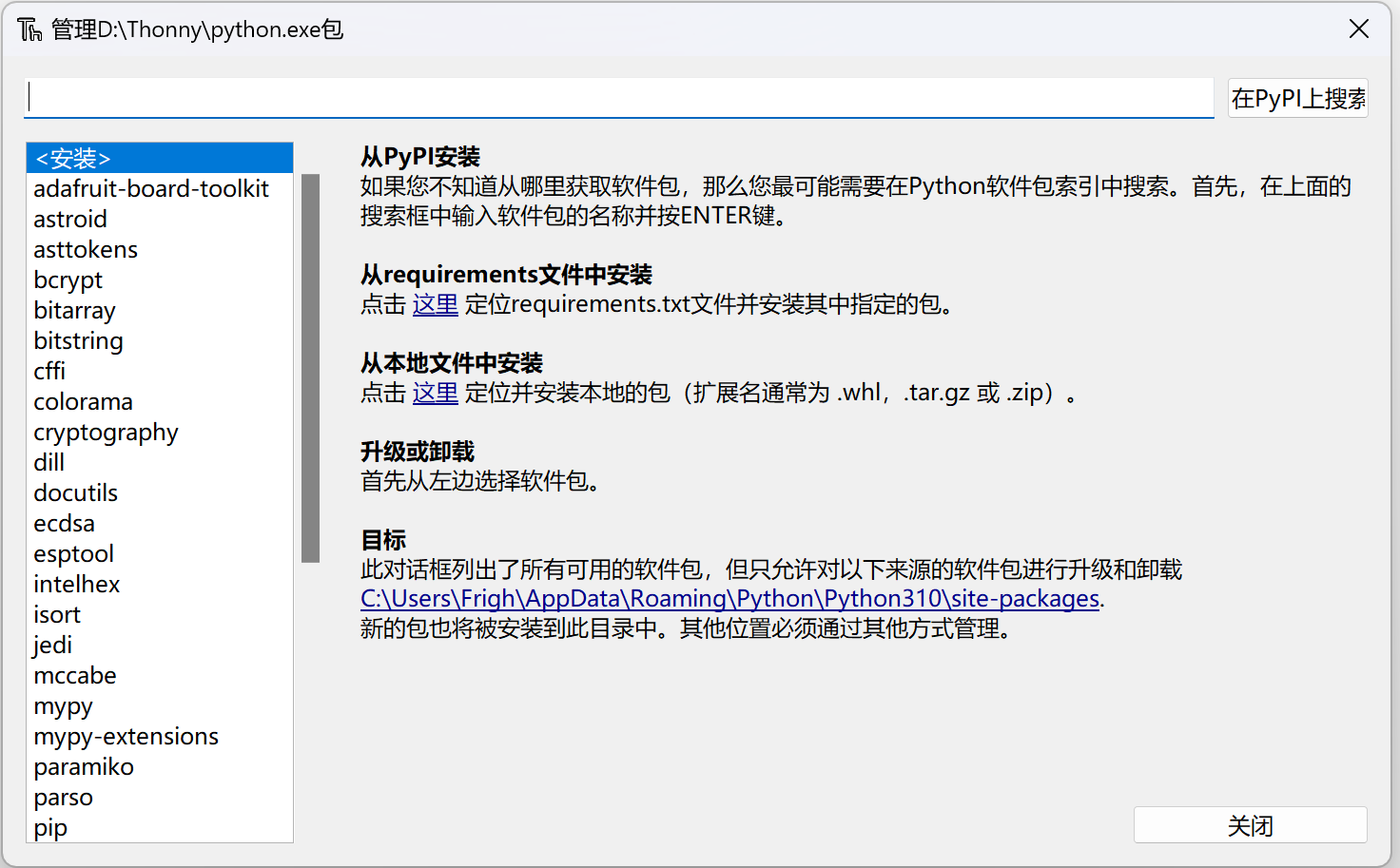The width and height of the screenshot is (1400, 868).
Task: Pick the colorama package
Action: [83, 401]
